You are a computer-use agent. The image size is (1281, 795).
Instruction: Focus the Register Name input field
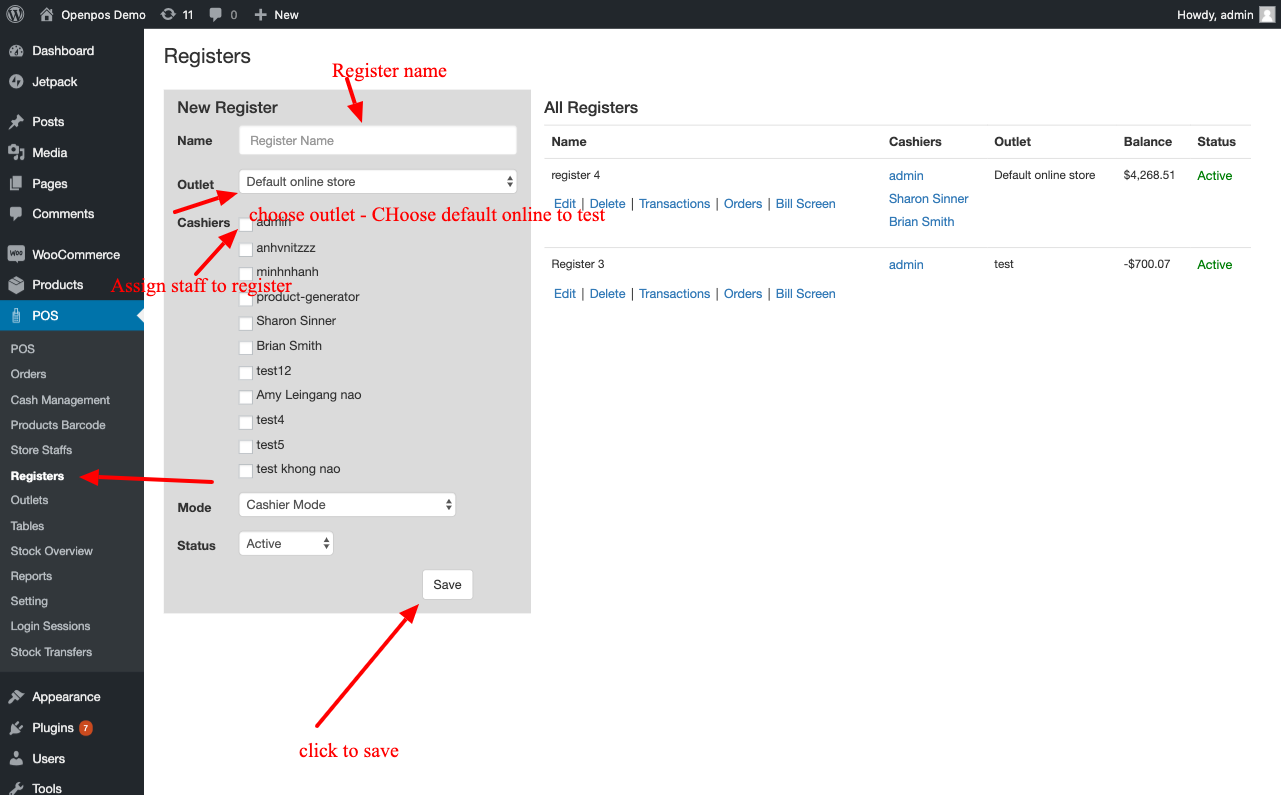pyautogui.click(x=378, y=141)
